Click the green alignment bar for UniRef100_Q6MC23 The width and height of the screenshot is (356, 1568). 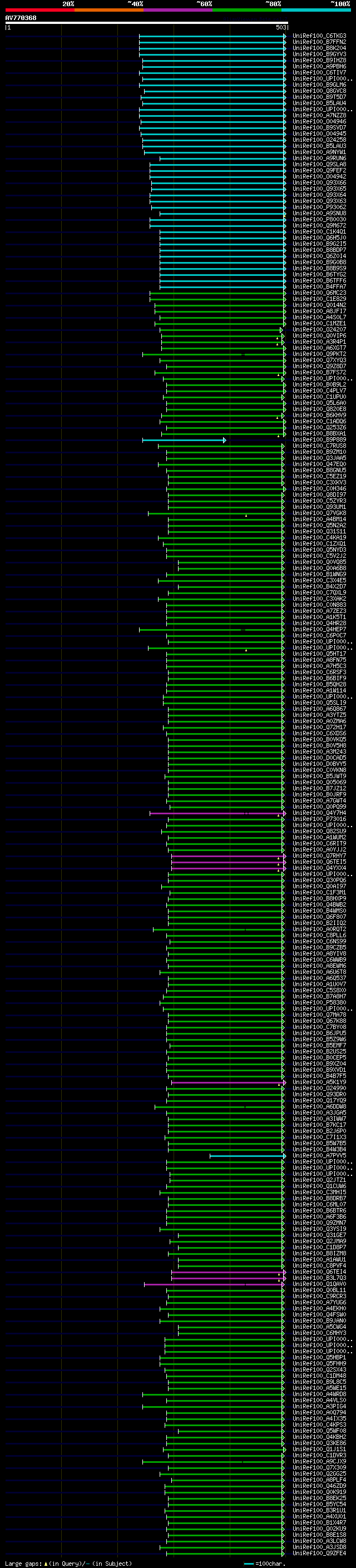pos(218,293)
